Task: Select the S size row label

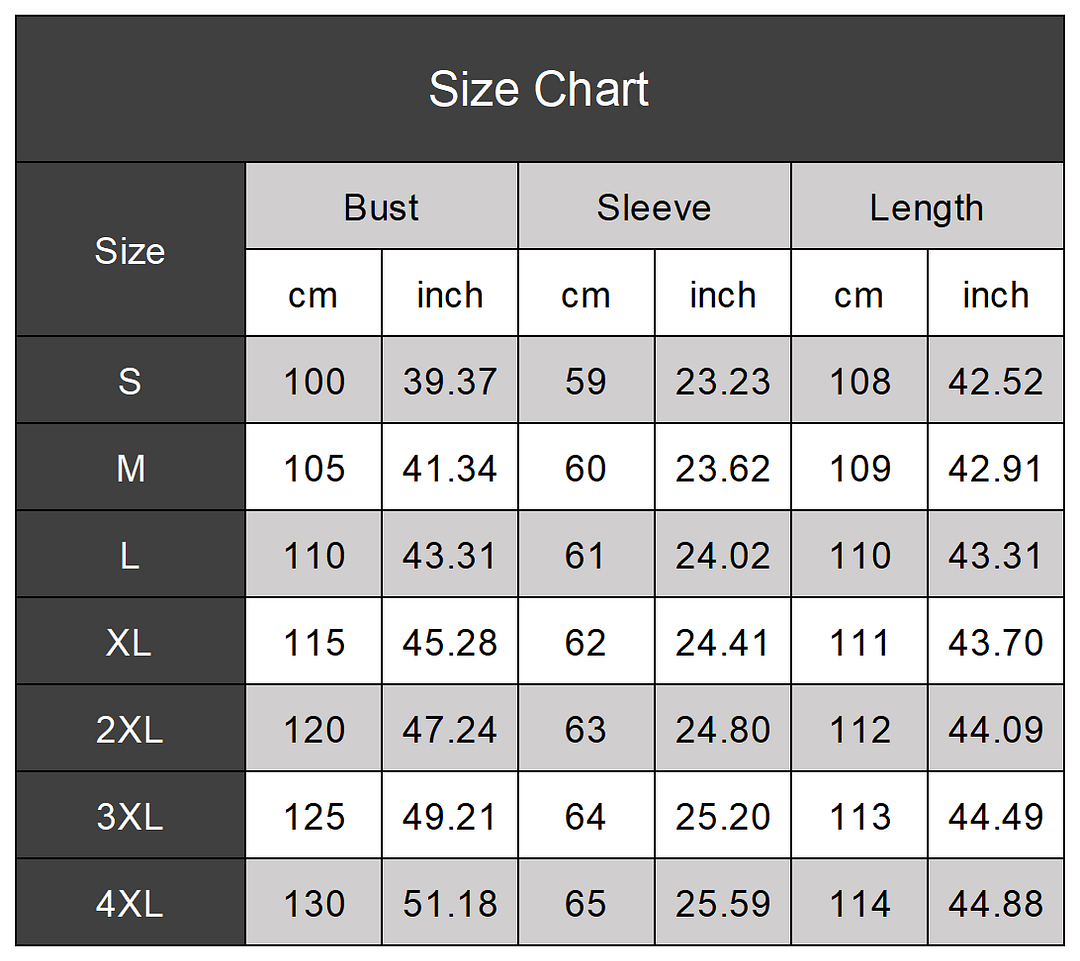Action: [x=130, y=381]
